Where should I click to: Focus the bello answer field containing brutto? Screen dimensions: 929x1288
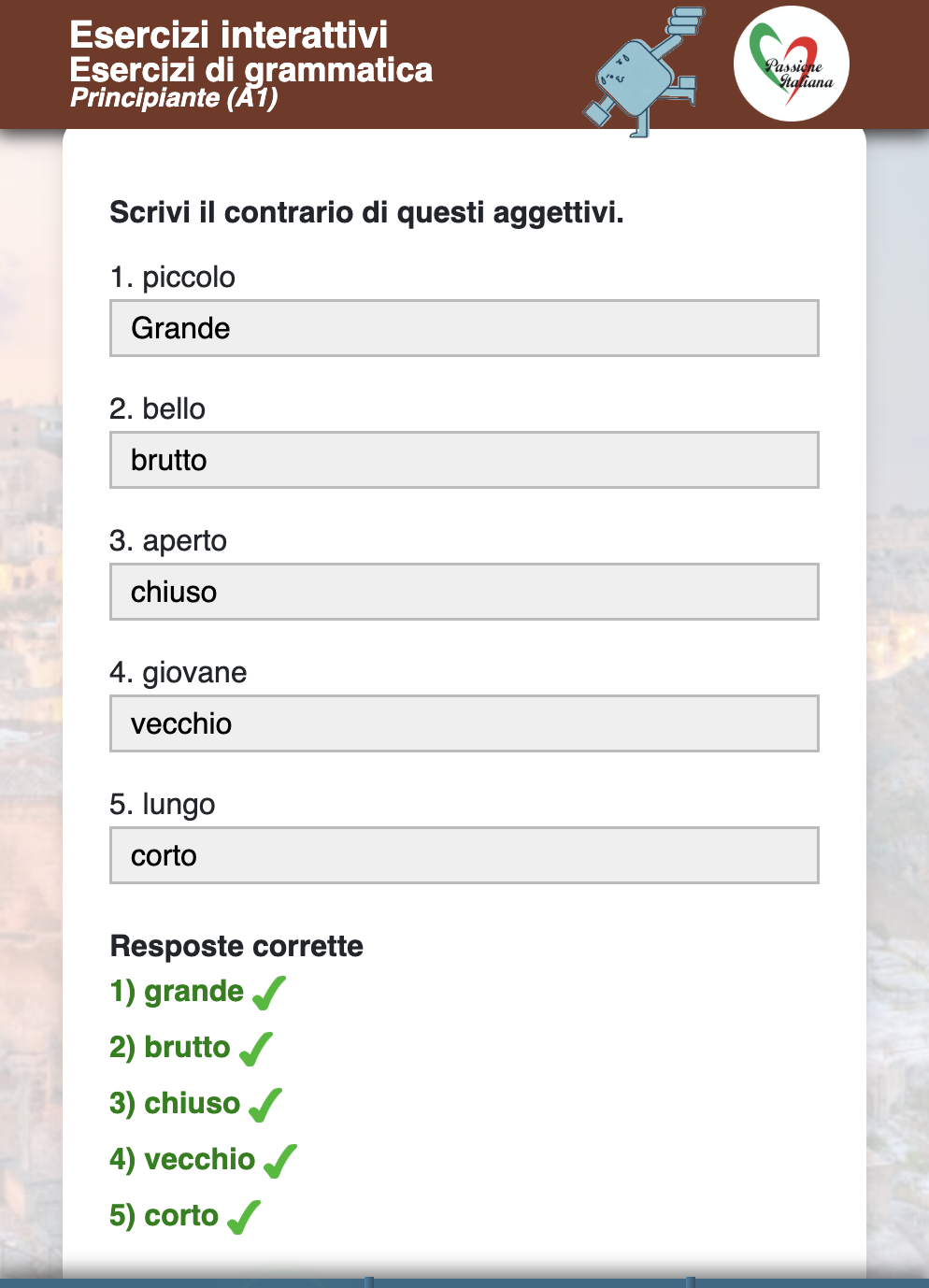pyautogui.click(x=464, y=460)
